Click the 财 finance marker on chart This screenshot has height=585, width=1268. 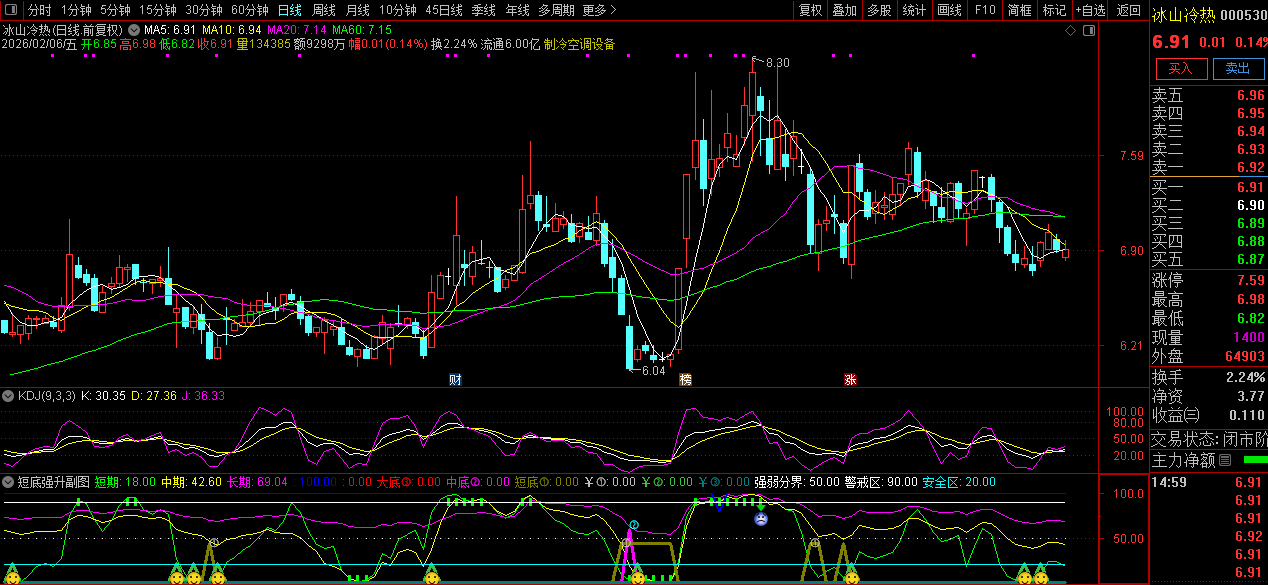click(456, 380)
